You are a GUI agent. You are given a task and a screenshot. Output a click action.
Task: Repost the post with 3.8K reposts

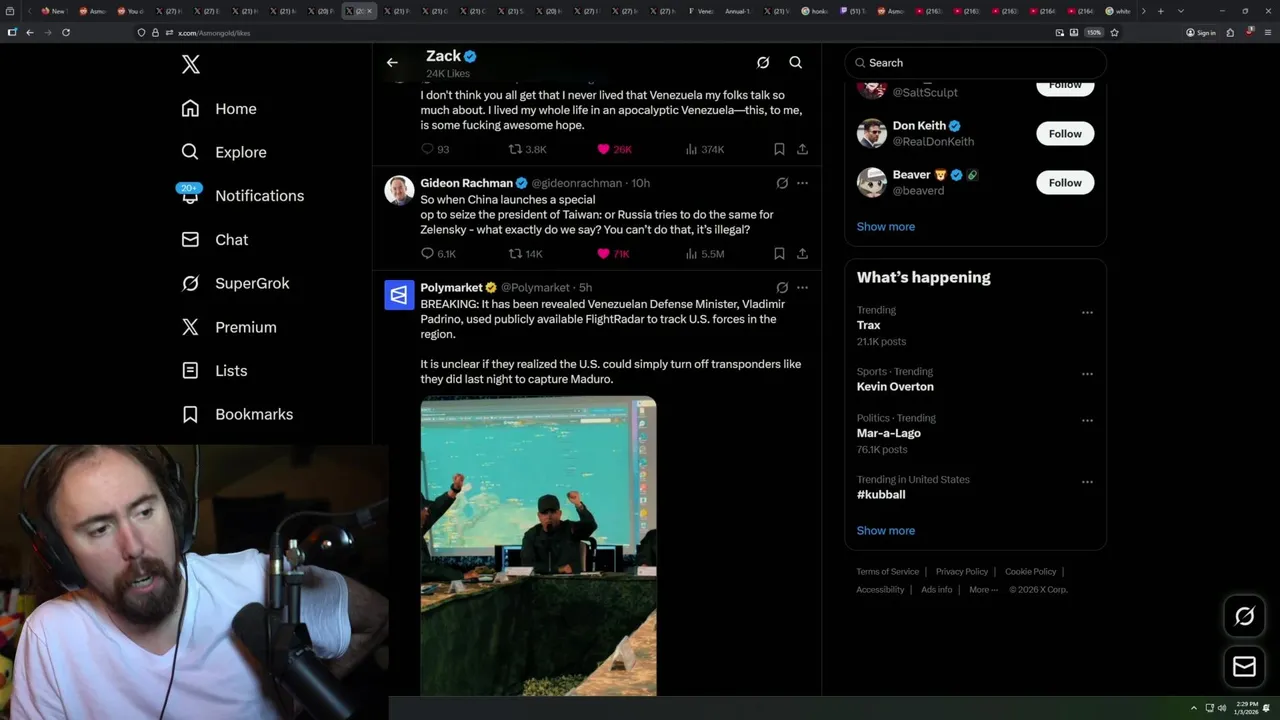(x=528, y=149)
